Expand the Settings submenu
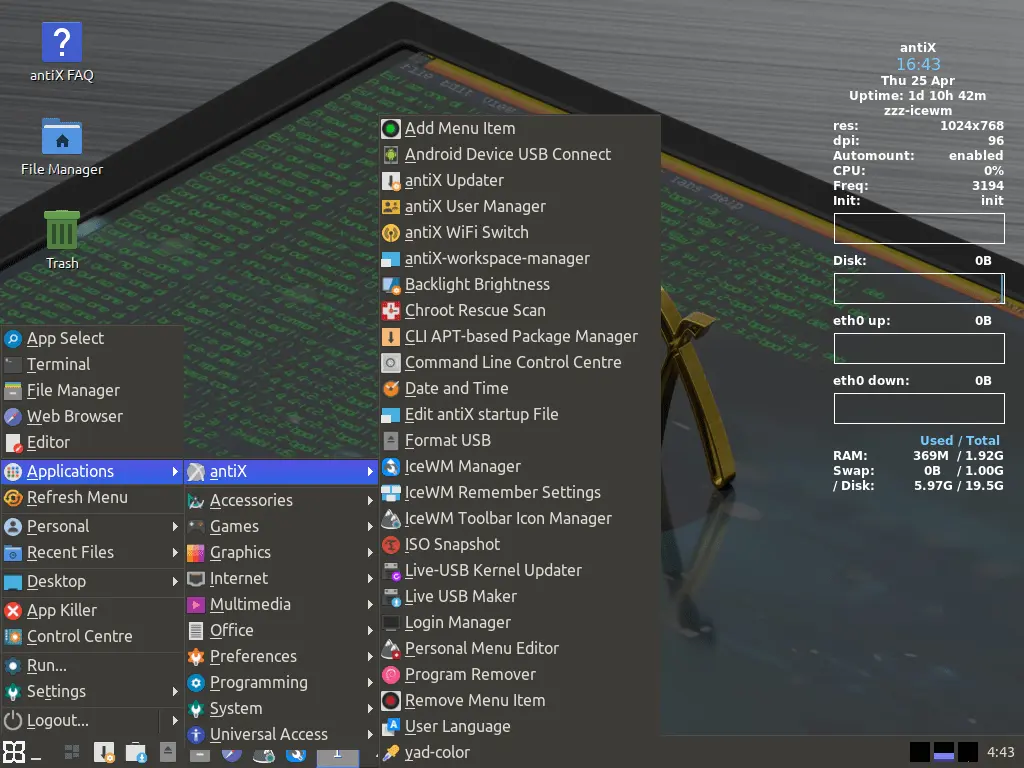1024x768 pixels. tap(91, 692)
